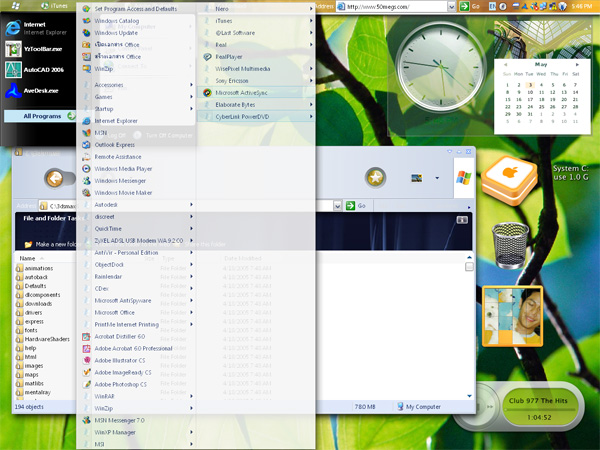Select the animations folder

point(34,268)
